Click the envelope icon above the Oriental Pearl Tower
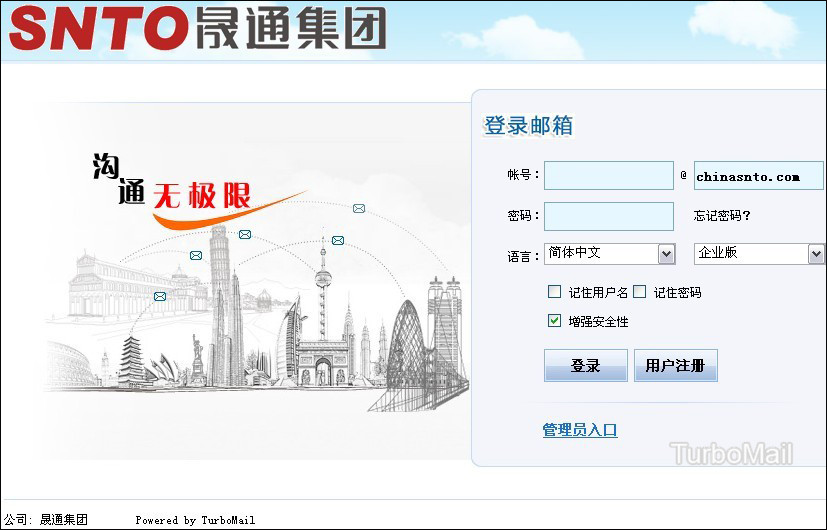 [x=338, y=240]
